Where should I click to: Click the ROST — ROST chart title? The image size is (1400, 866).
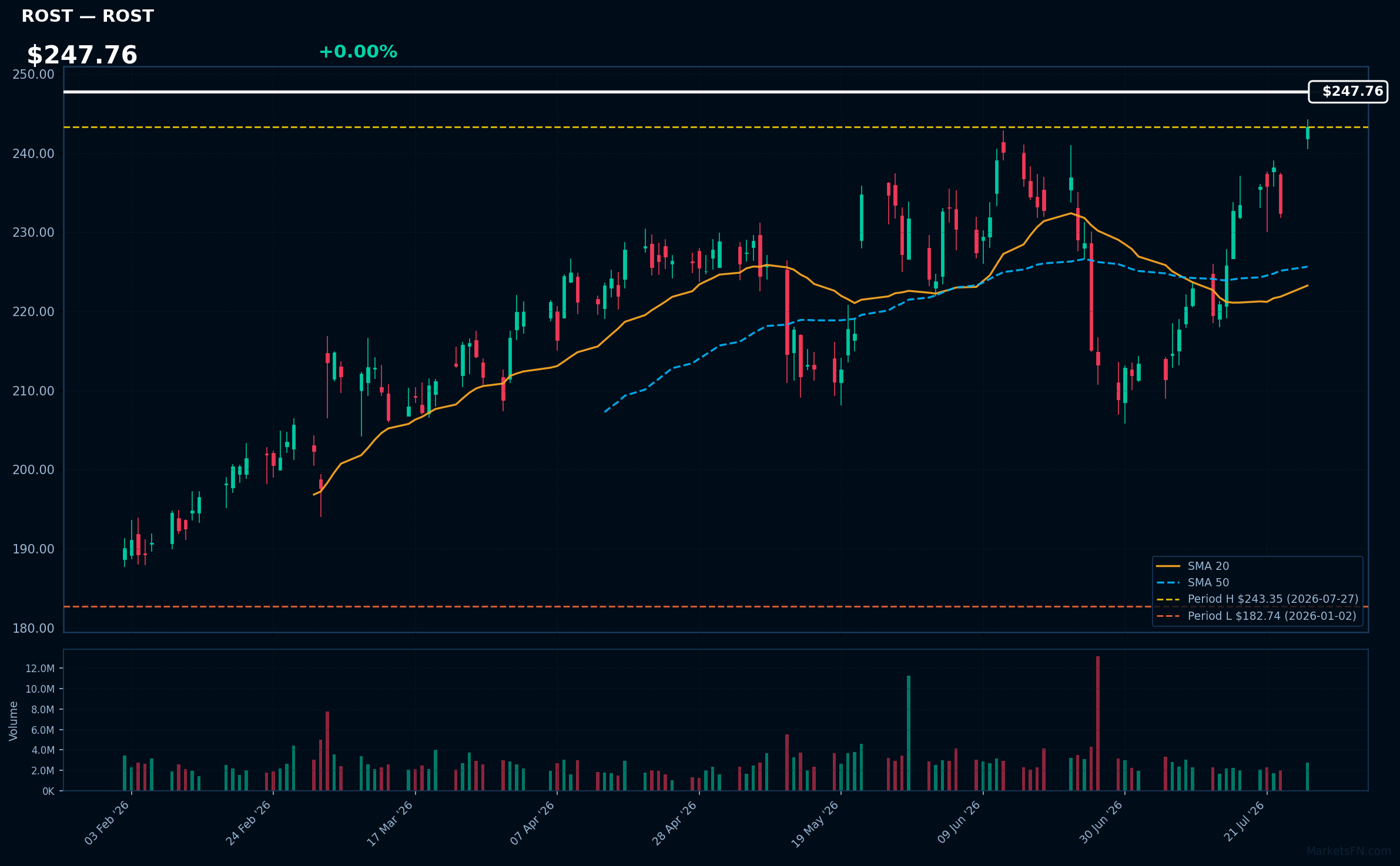point(88,16)
